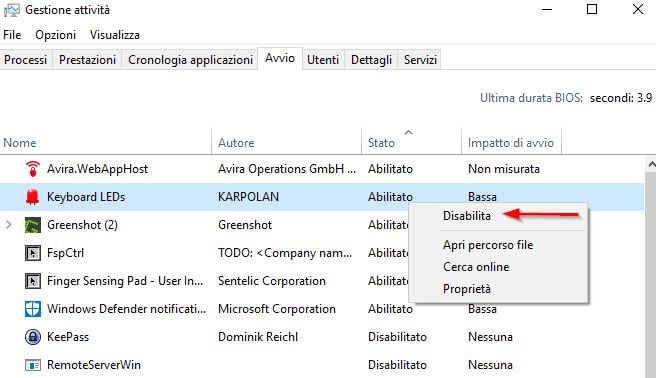This screenshot has width=656, height=378.
Task: Select the RemoteServerWin entry name
Action: coord(94,365)
